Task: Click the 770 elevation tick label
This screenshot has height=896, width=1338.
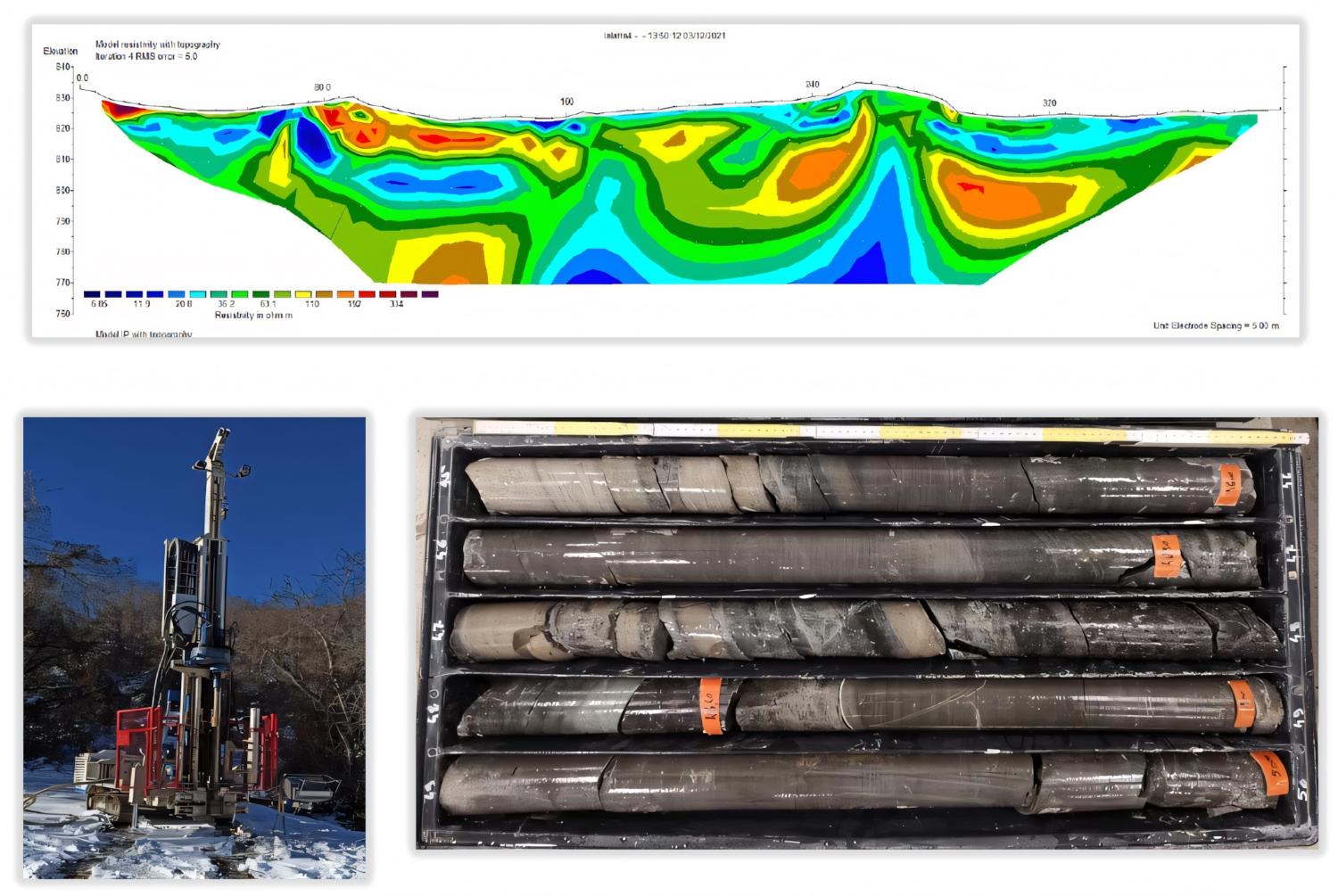Action: click(62, 283)
